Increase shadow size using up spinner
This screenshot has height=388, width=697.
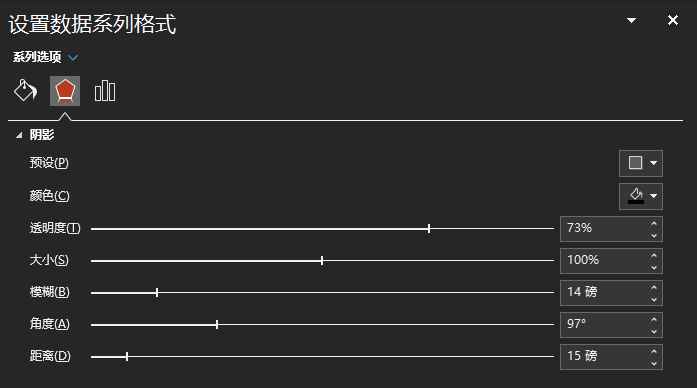[654, 256]
